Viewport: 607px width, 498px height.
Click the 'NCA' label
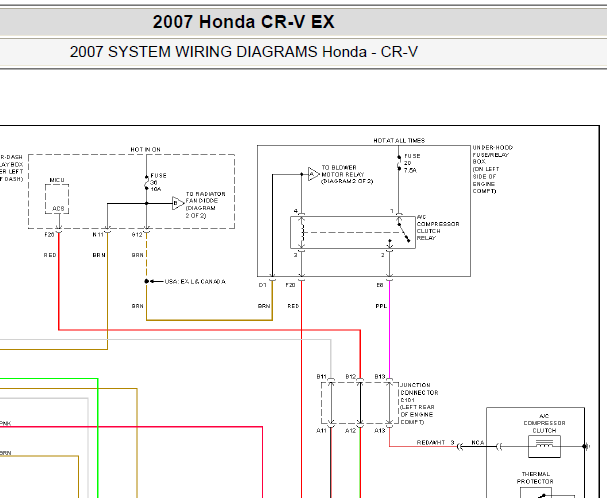coord(478,442)
